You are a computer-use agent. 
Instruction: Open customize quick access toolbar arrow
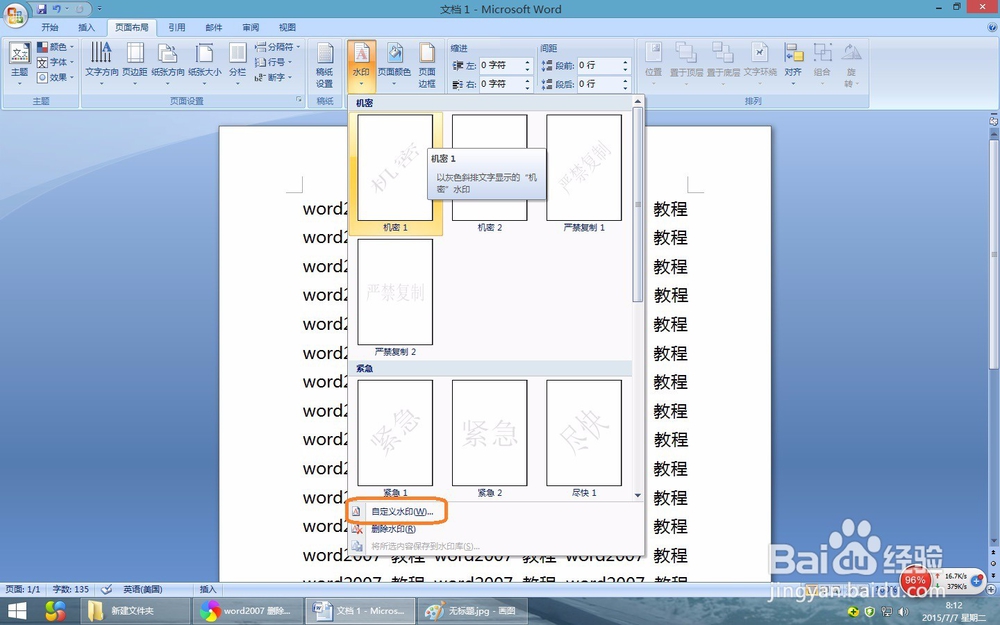(x=99, y=9)
